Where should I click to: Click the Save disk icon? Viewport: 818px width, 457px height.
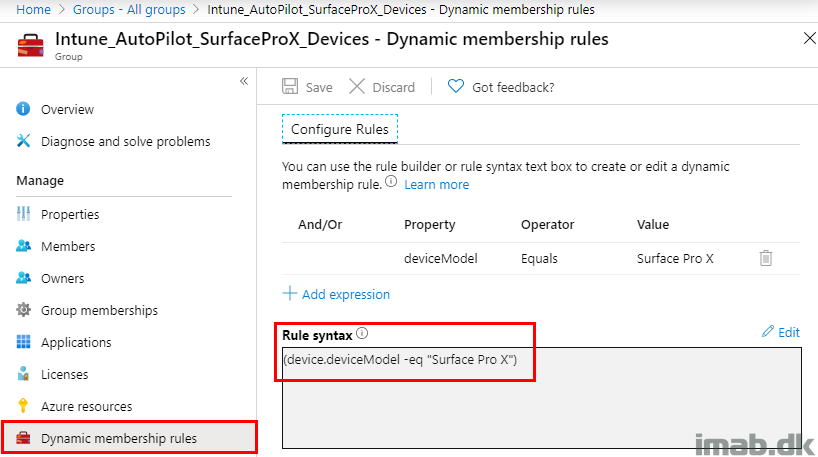click(290, 86)
